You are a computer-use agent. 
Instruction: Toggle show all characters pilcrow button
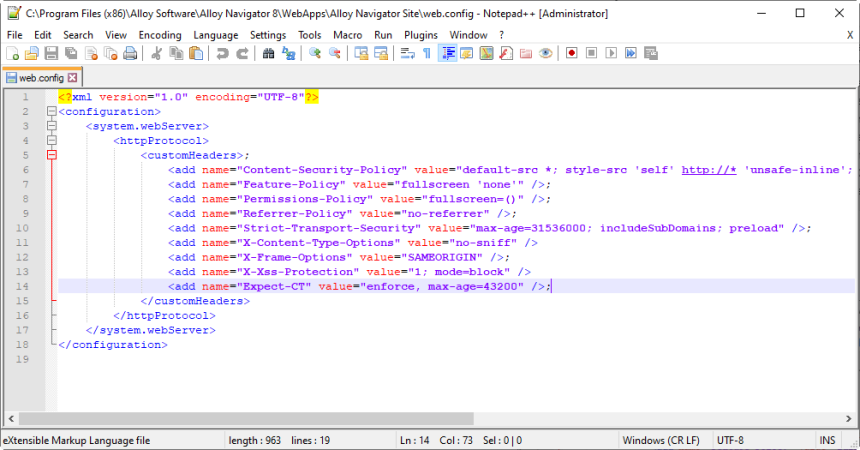[427, 54]
